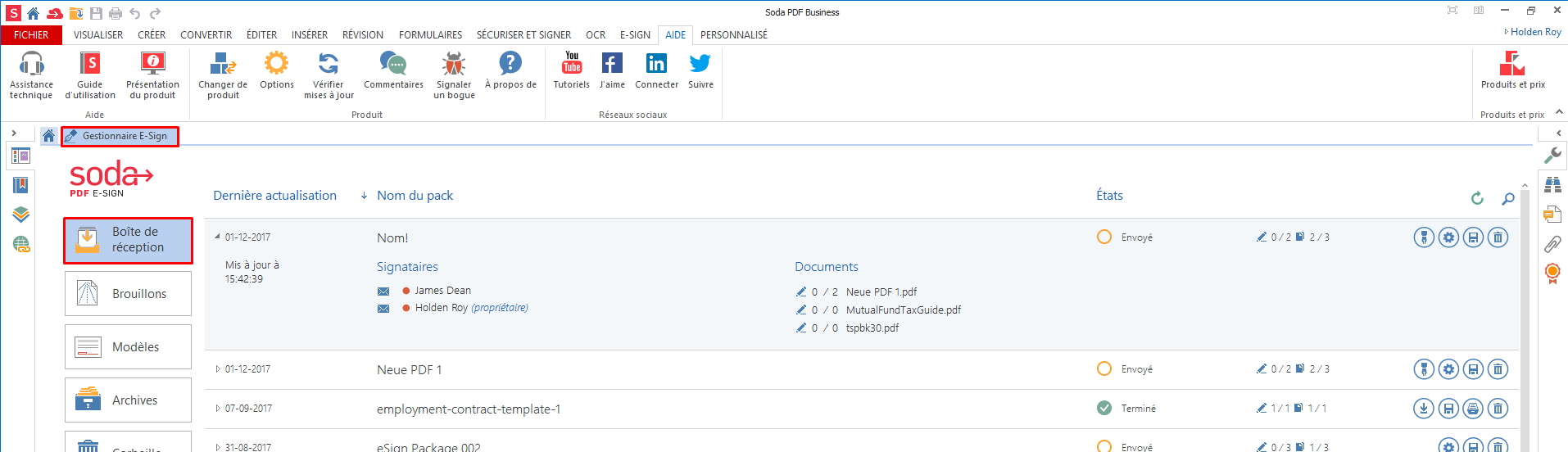Open Produits et prix
This screenshot has width=1568, height=452.
coord(1512,70)
